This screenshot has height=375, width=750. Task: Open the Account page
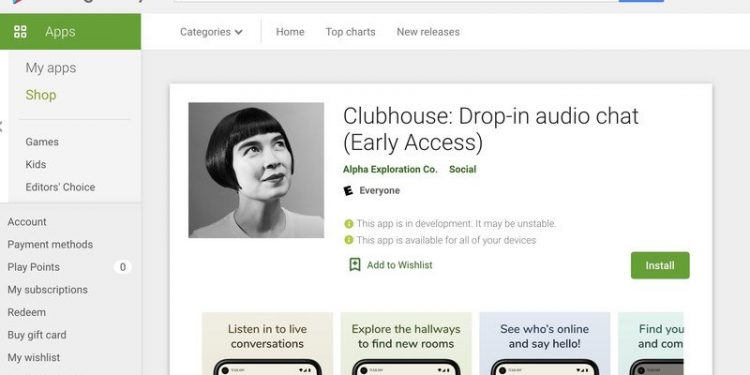coord(27,222)
